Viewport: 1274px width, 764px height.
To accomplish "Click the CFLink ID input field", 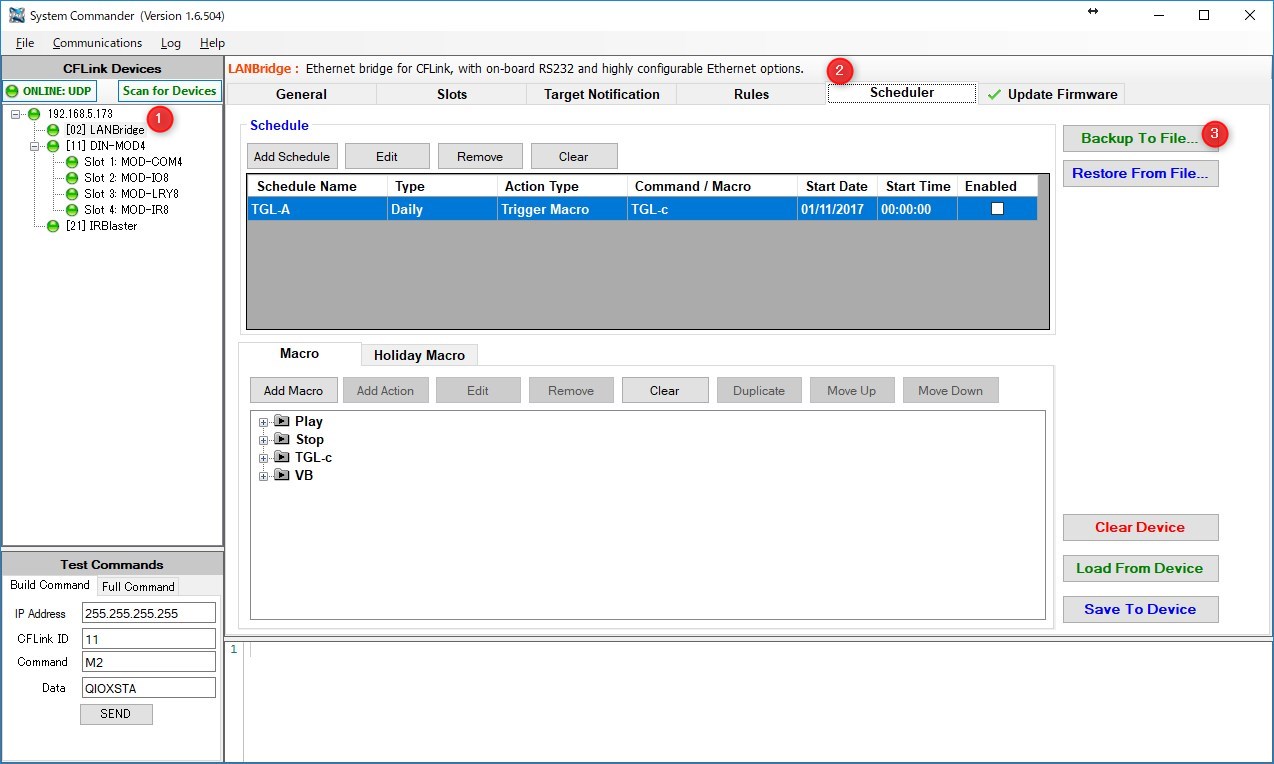I will [x=149, y=638].
